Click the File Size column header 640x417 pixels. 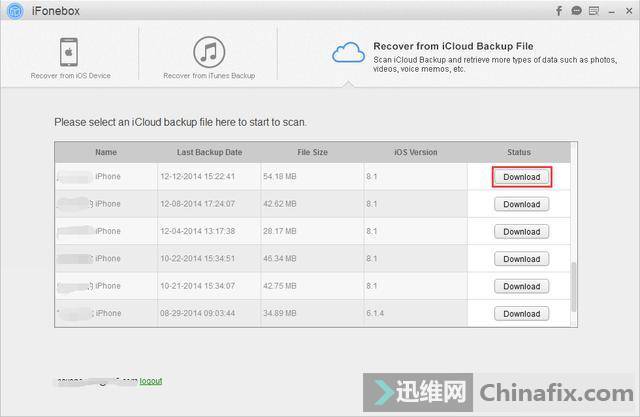[312, 152]
